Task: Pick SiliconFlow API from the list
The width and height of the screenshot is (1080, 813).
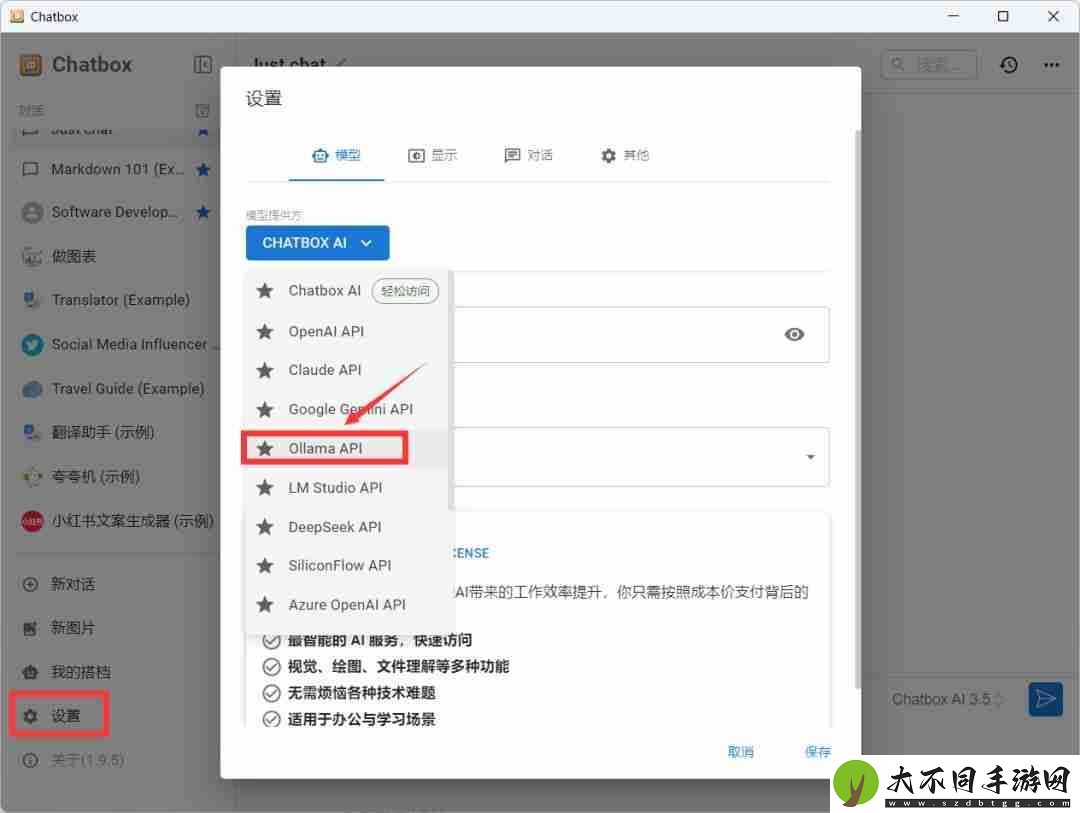Action: pos(346,566)
